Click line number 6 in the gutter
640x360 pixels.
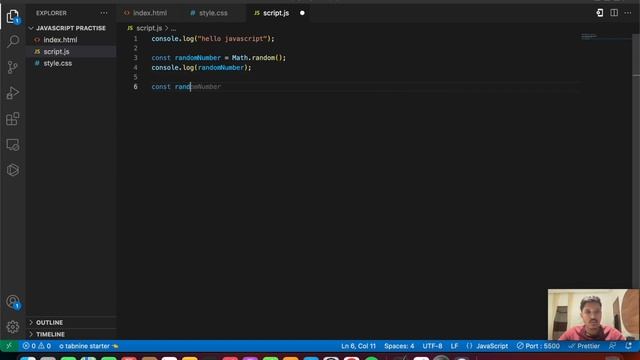point(135,87)
